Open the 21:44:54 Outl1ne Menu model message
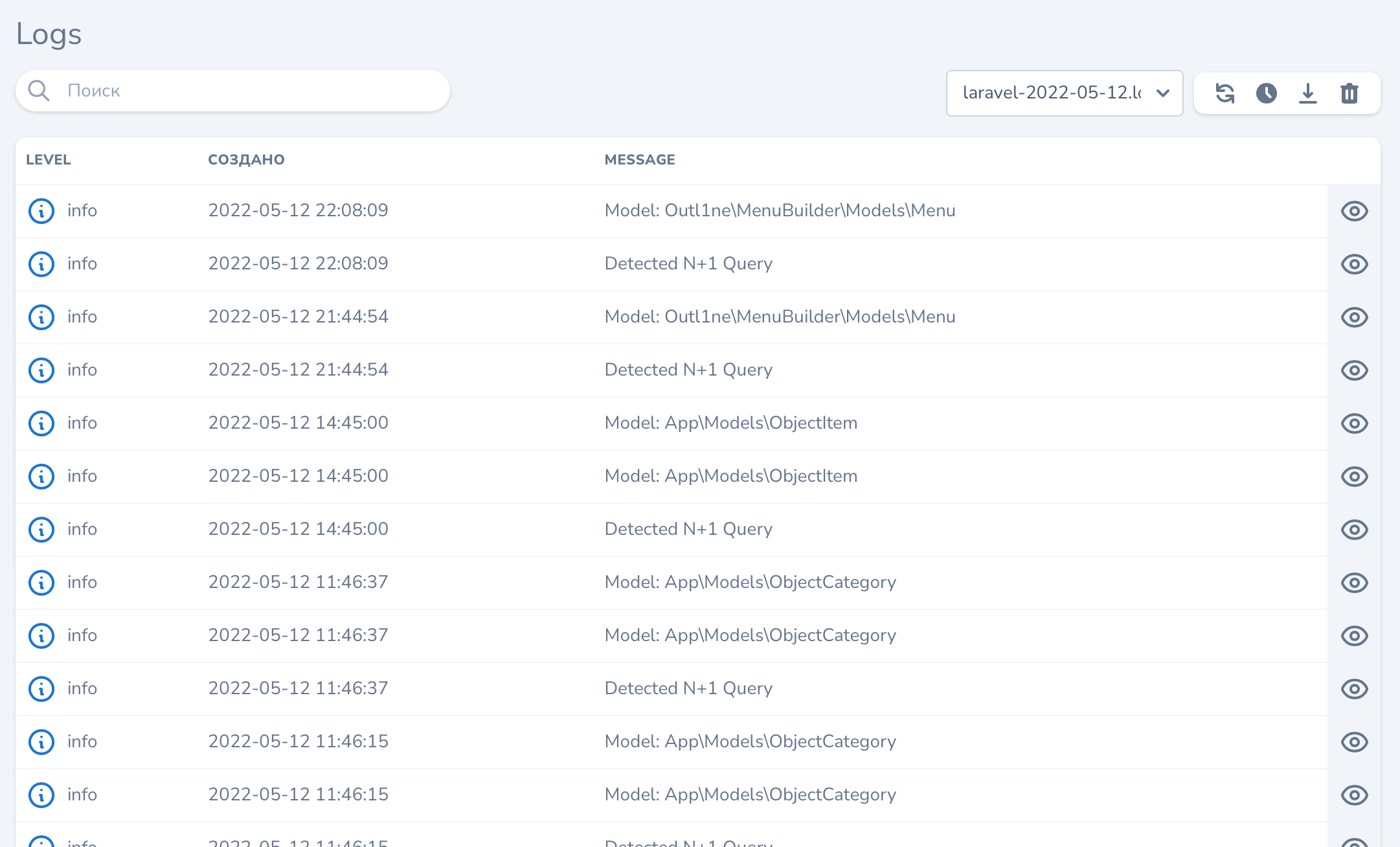The image size is (1400, 847). 780,317
